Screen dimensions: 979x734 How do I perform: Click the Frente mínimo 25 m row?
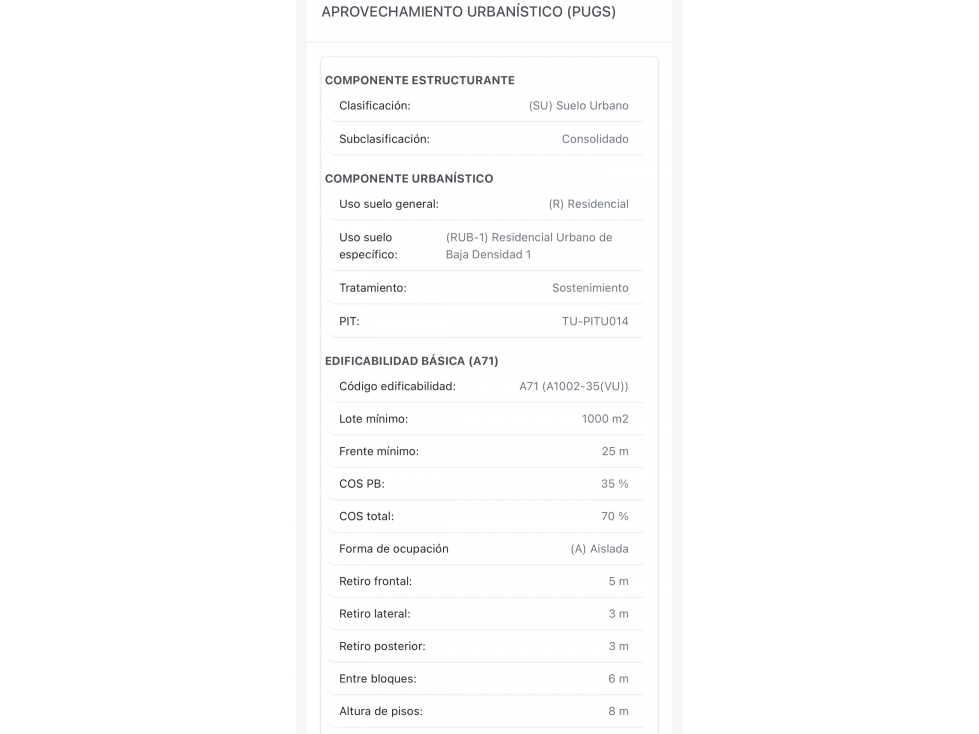pos(484,451)
